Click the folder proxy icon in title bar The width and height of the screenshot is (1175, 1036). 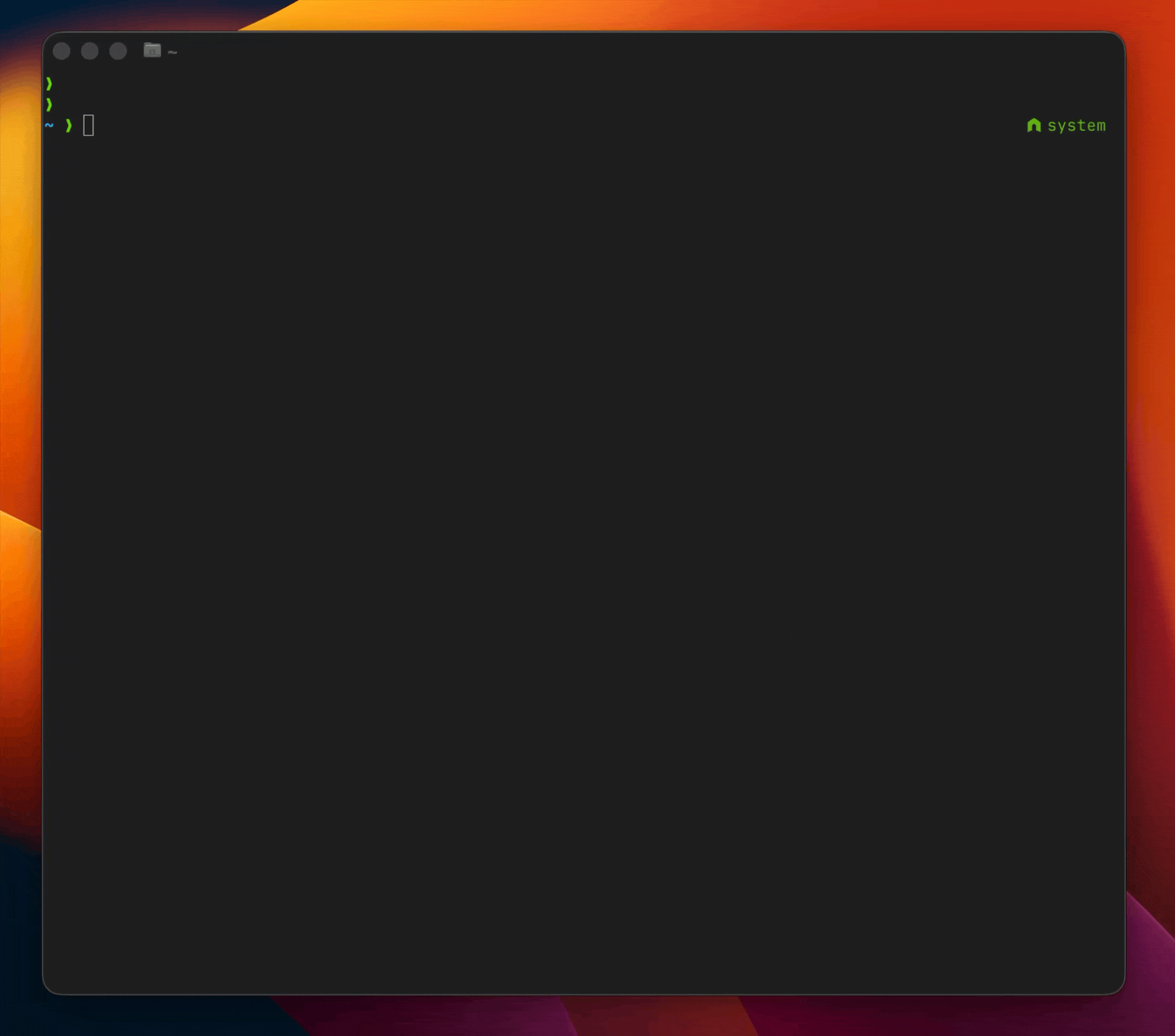[x=152, y=50]
